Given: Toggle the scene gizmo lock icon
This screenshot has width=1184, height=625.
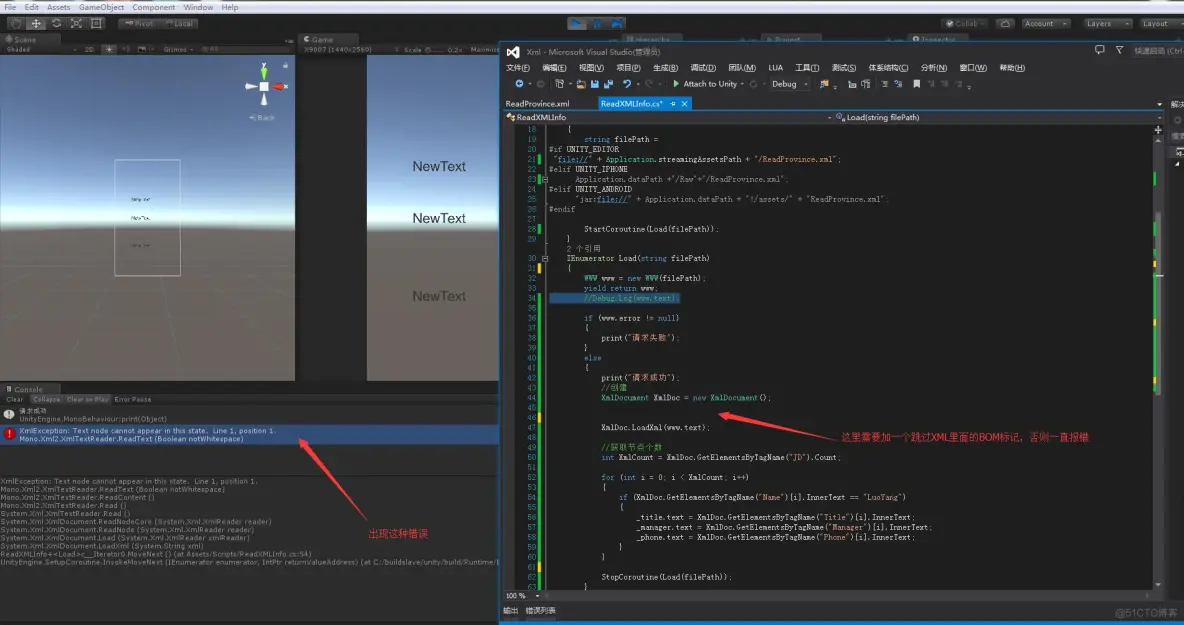Looking at the screenshot, I should click(x=285, y=66).
